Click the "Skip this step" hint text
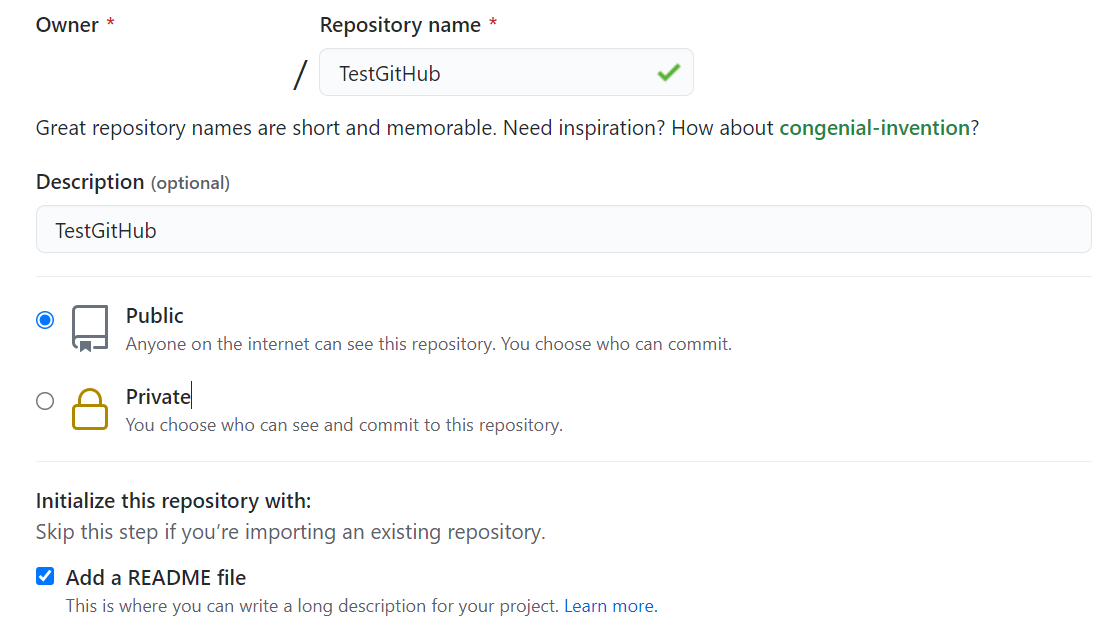 [x=290, y=532]
